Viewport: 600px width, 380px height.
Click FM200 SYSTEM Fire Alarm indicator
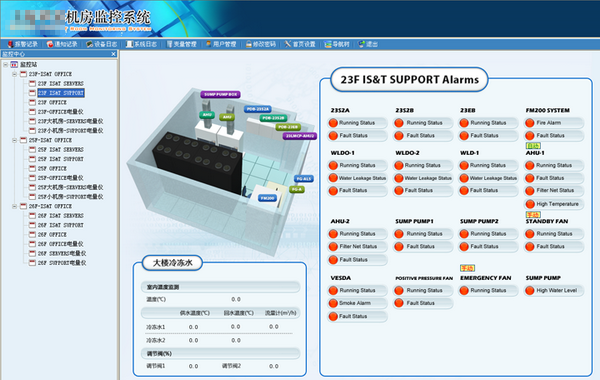(554, 123)
